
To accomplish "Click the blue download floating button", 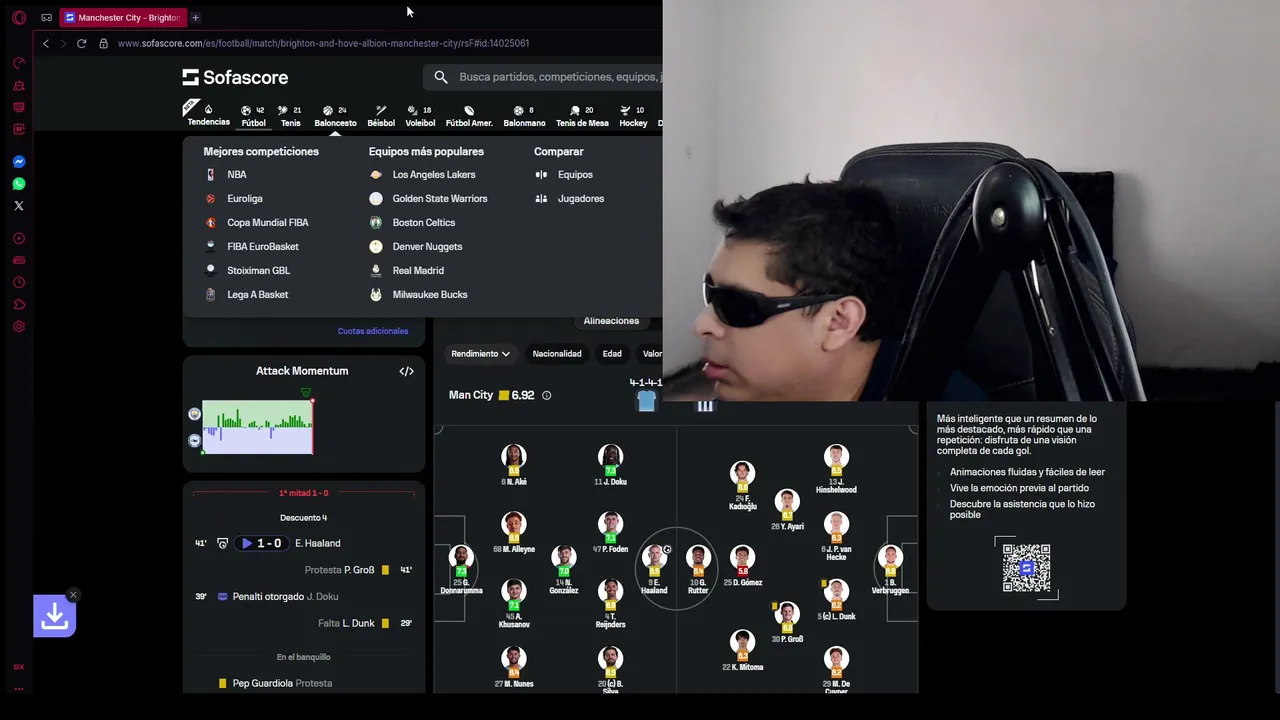I will pyautogui.click(x=54, y=616).
